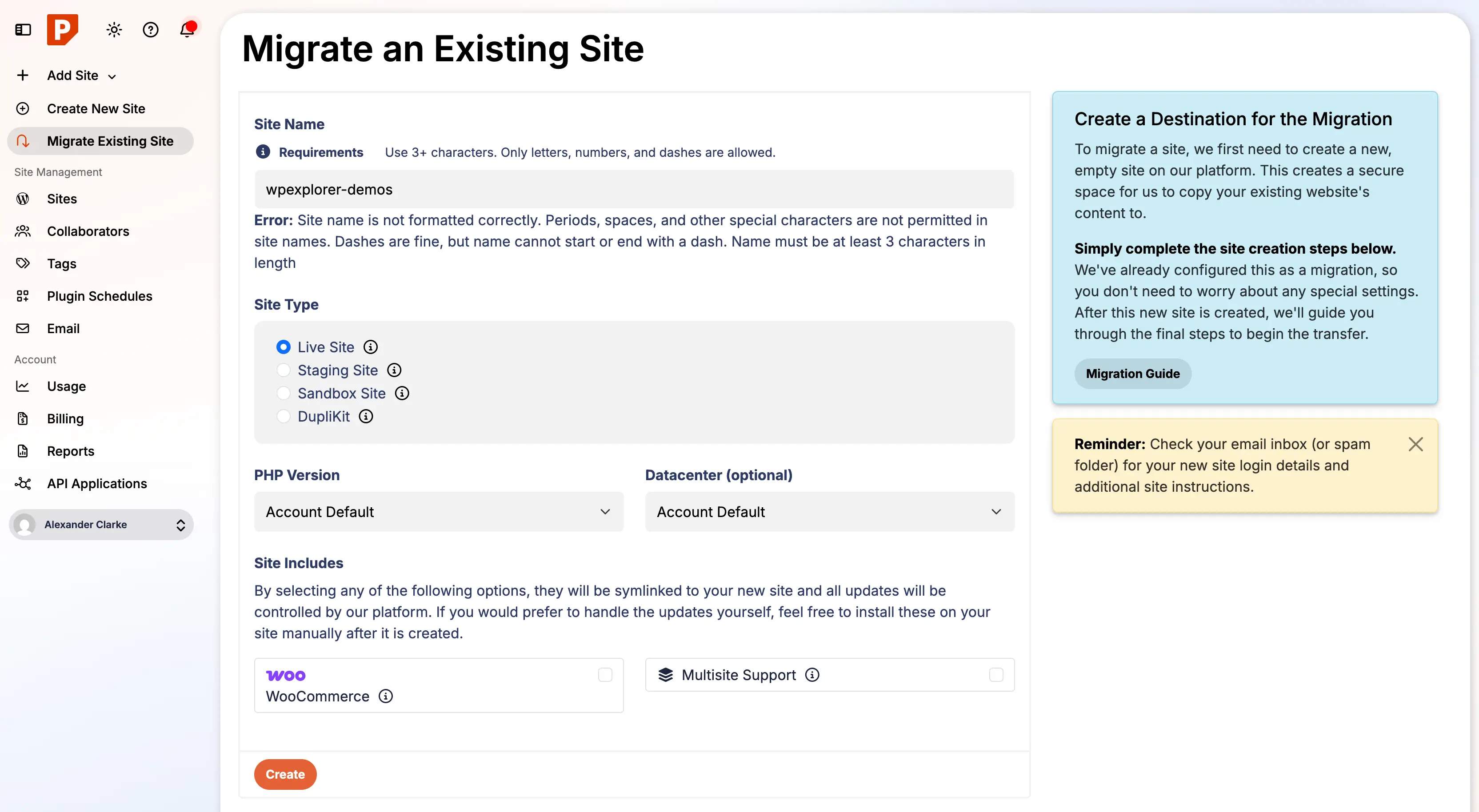Open help via the question mark icon
The height and width of the screenshot is (812, 1479).
150,29
